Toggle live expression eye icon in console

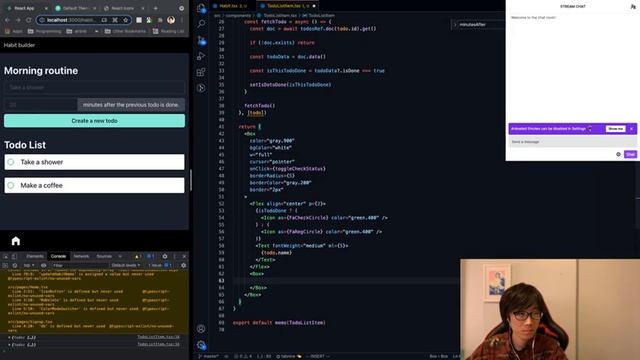coord(44,265)
